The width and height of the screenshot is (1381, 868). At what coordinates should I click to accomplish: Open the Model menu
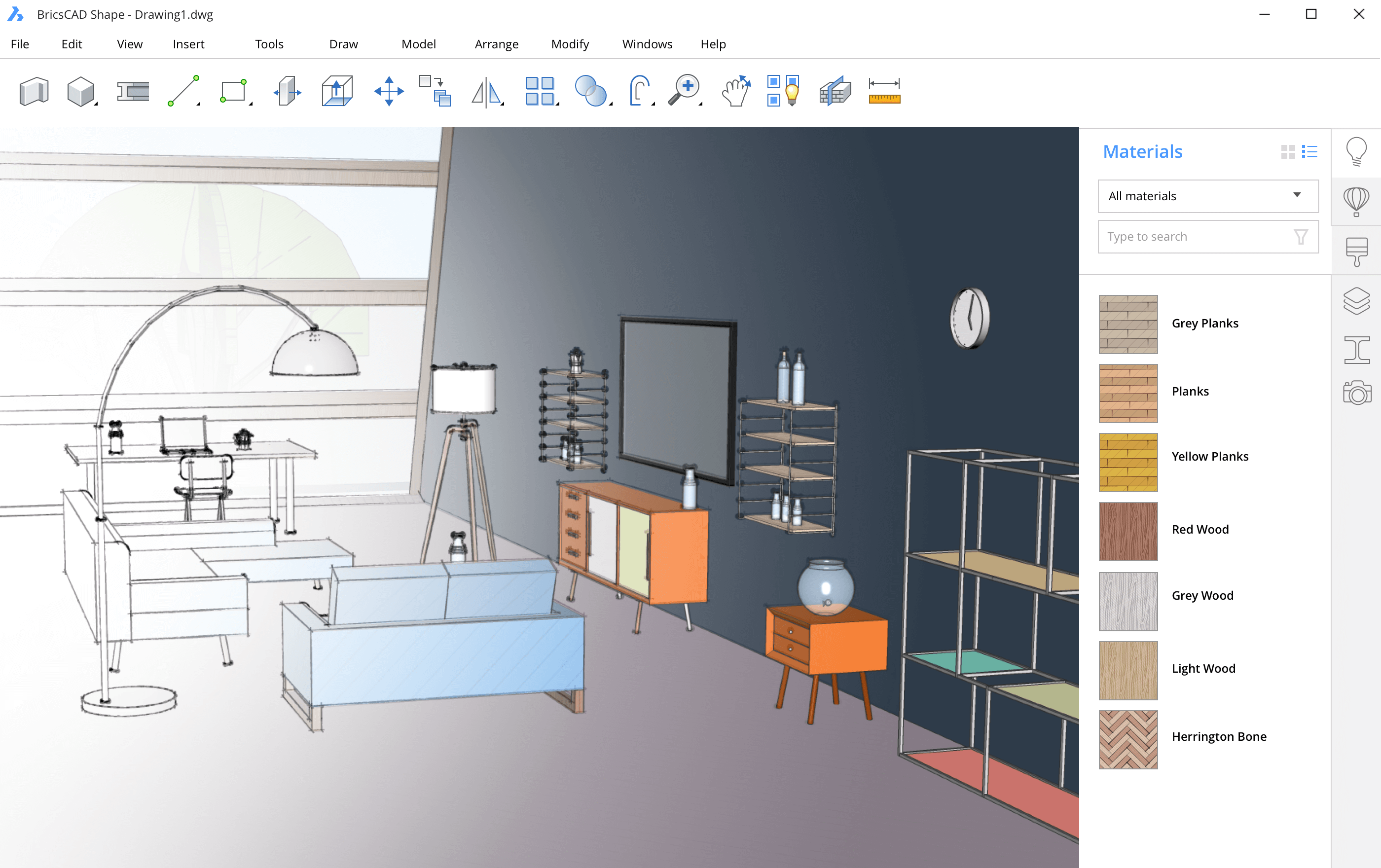coord(419,44)
